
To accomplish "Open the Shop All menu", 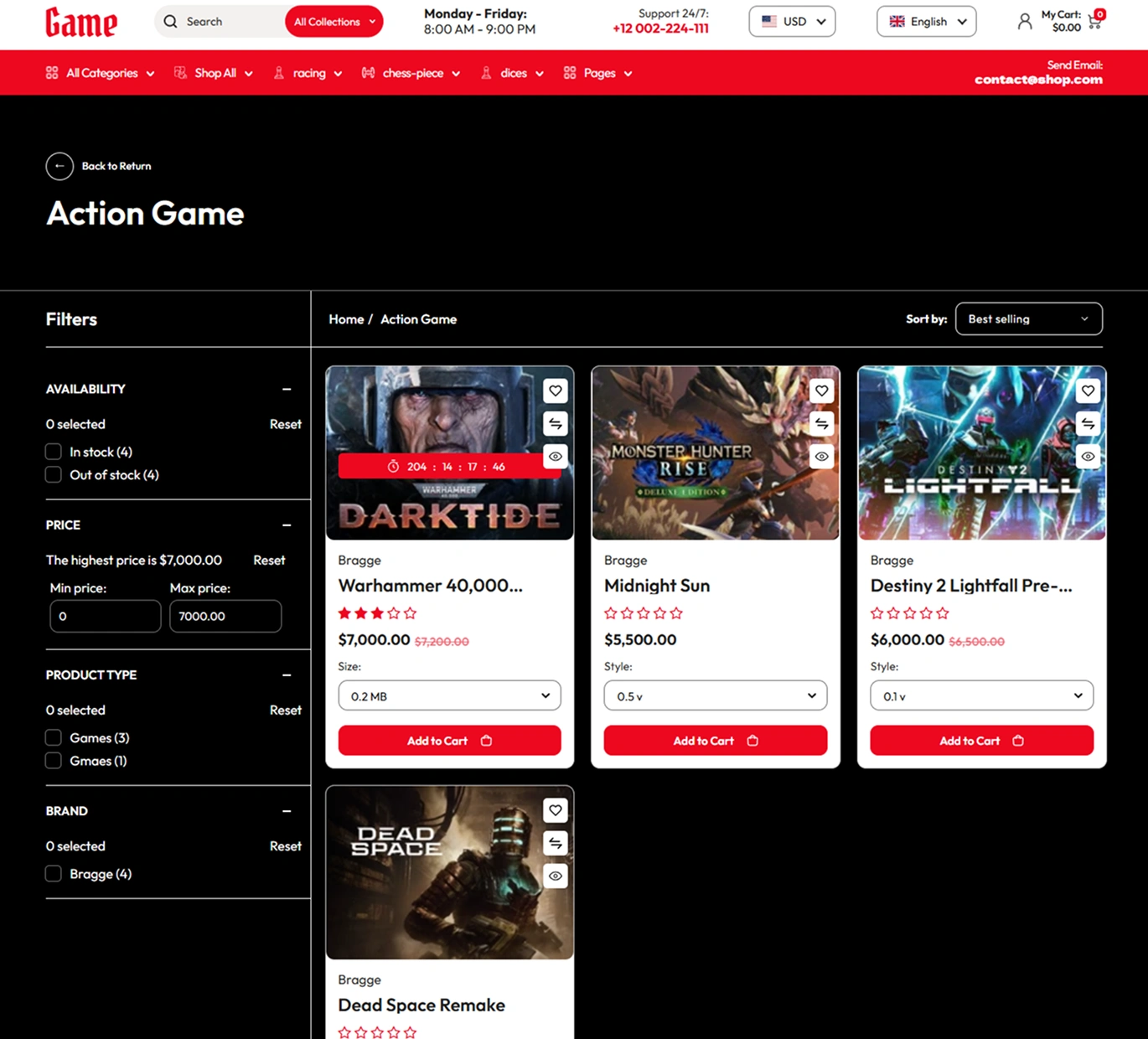I will pos(214,74).
